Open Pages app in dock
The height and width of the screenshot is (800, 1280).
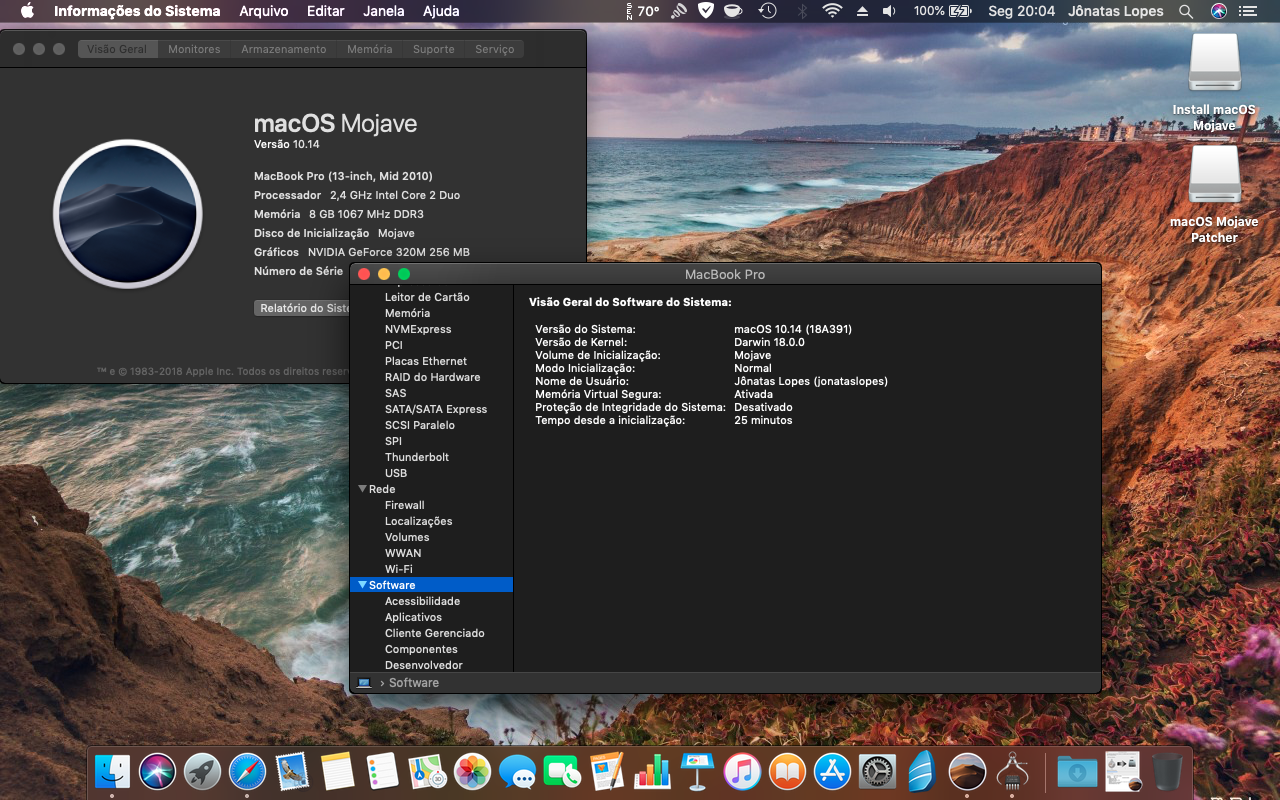607,771
